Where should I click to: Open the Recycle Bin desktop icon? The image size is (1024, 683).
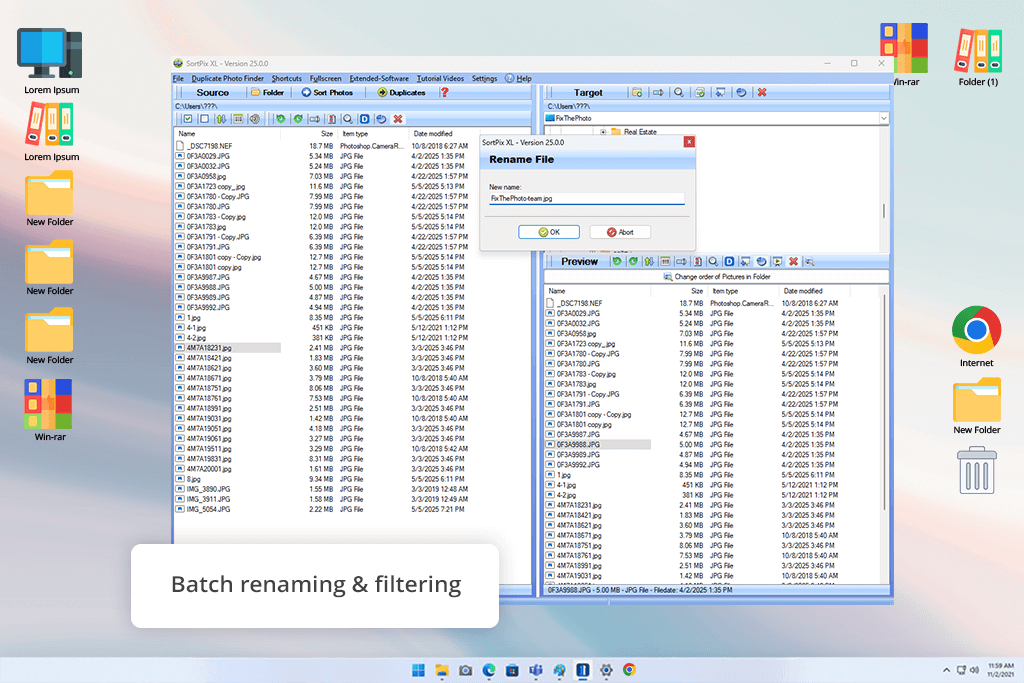pyautogui.click(x=977, y=470)
